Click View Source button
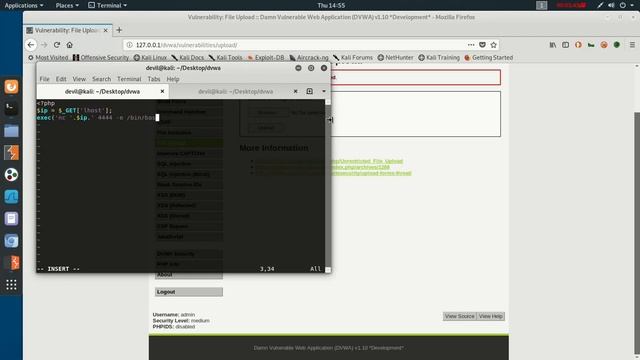The image size is (640, 360). coord(460,316)
